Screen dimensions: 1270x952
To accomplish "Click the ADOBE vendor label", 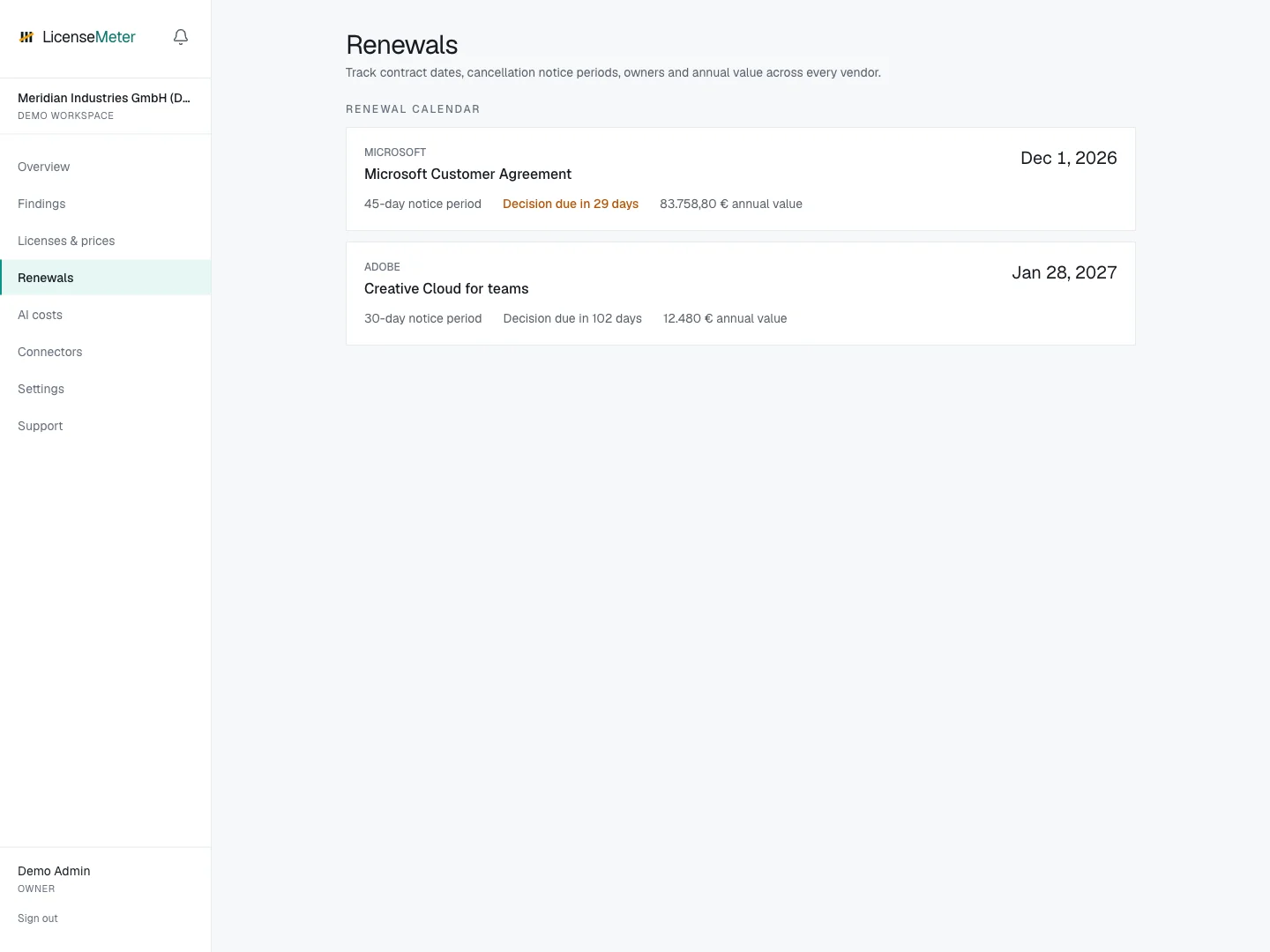I will (x=382, y=267).
